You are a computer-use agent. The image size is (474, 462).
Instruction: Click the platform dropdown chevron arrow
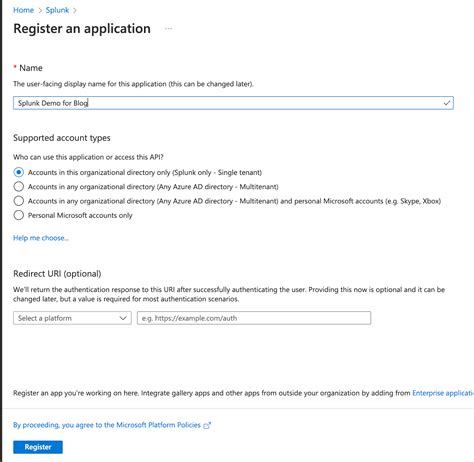[x=123, y=318]
